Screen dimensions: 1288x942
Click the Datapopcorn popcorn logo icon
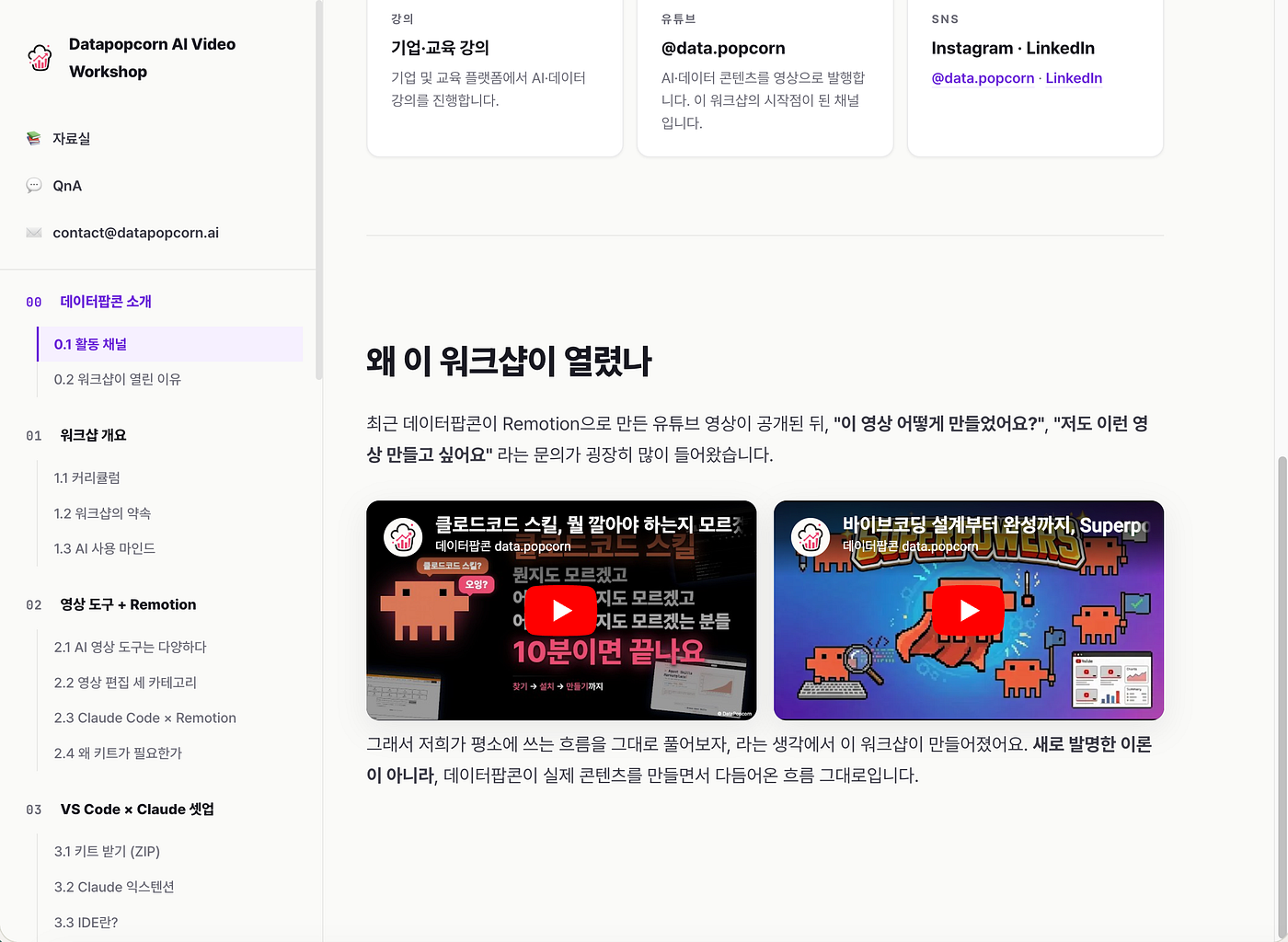point(40,58)
